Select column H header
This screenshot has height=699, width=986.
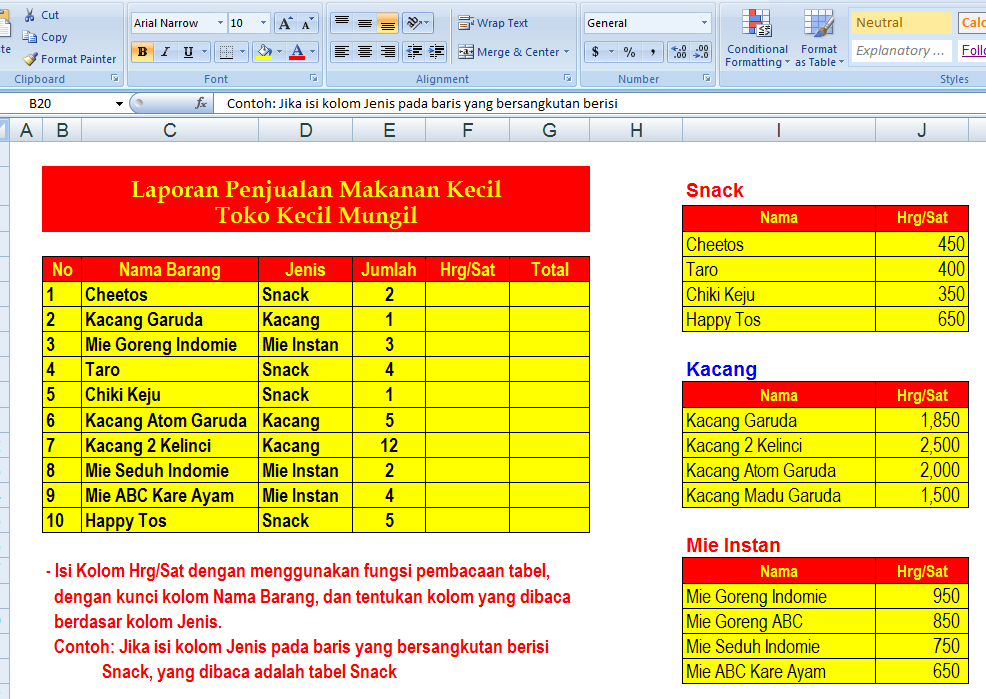pos(636,130)
